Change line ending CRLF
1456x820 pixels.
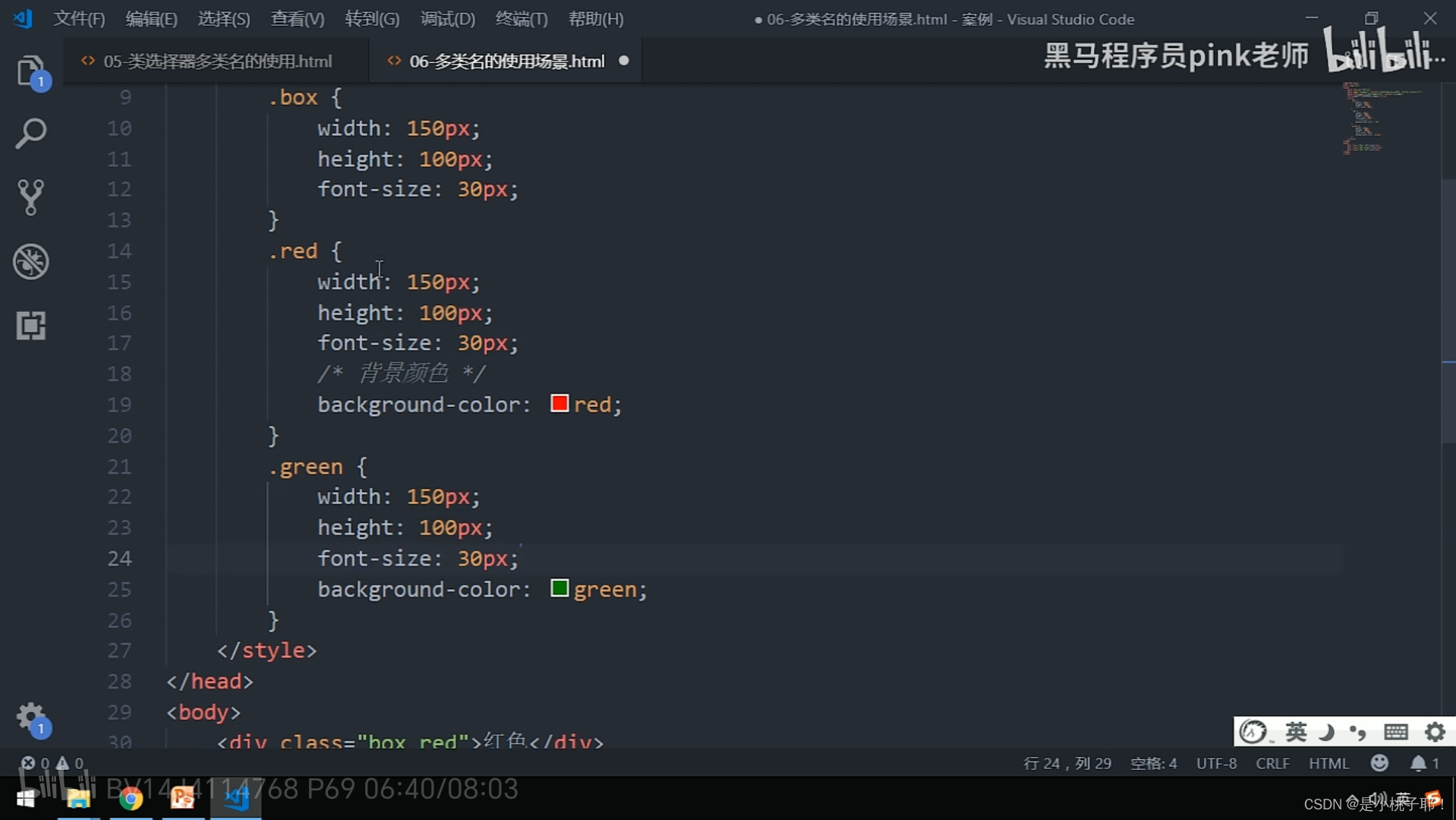pyautogui.click(x=1272, y=763)
